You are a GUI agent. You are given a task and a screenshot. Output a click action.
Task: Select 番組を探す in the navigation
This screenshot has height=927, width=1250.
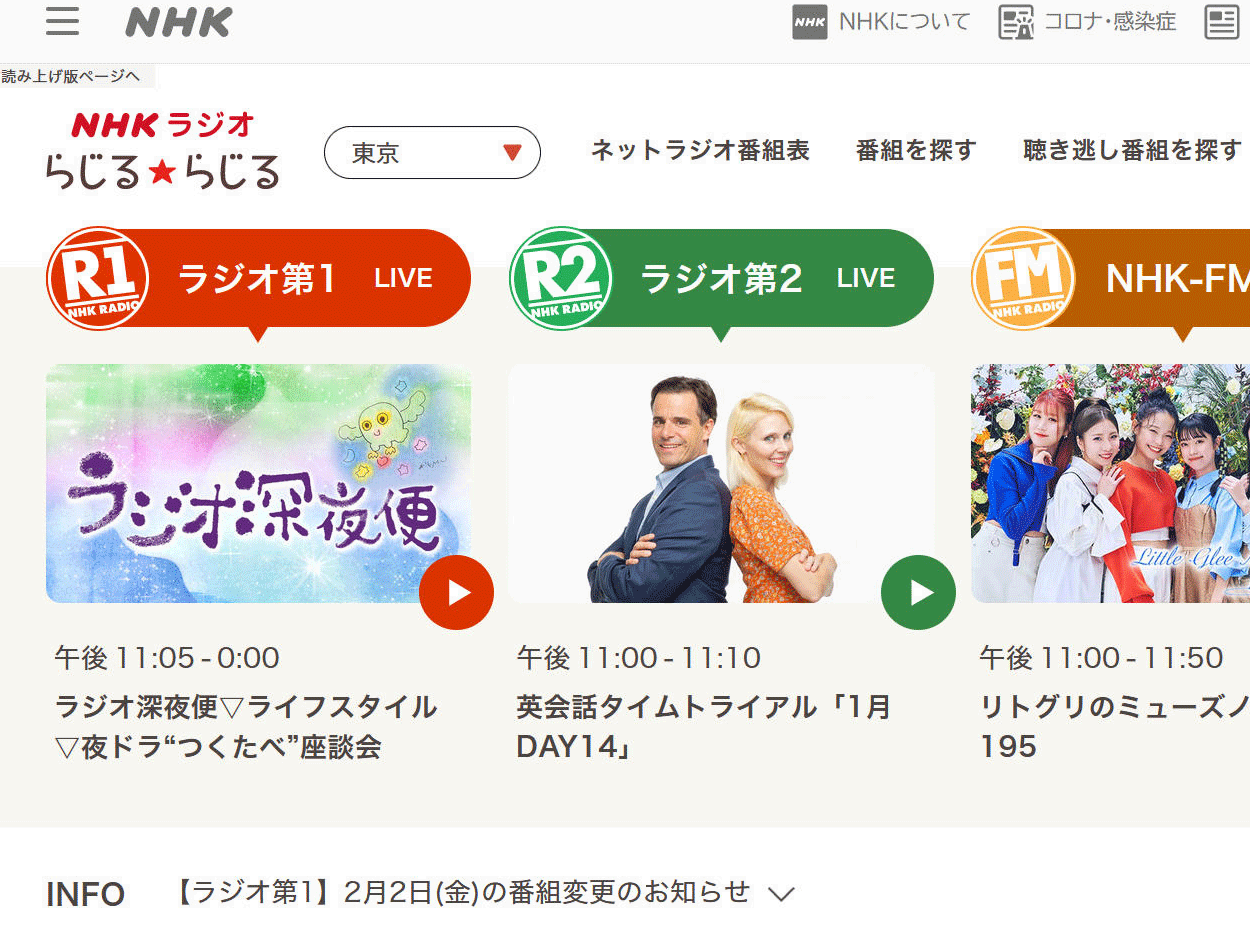click(916, 151)
